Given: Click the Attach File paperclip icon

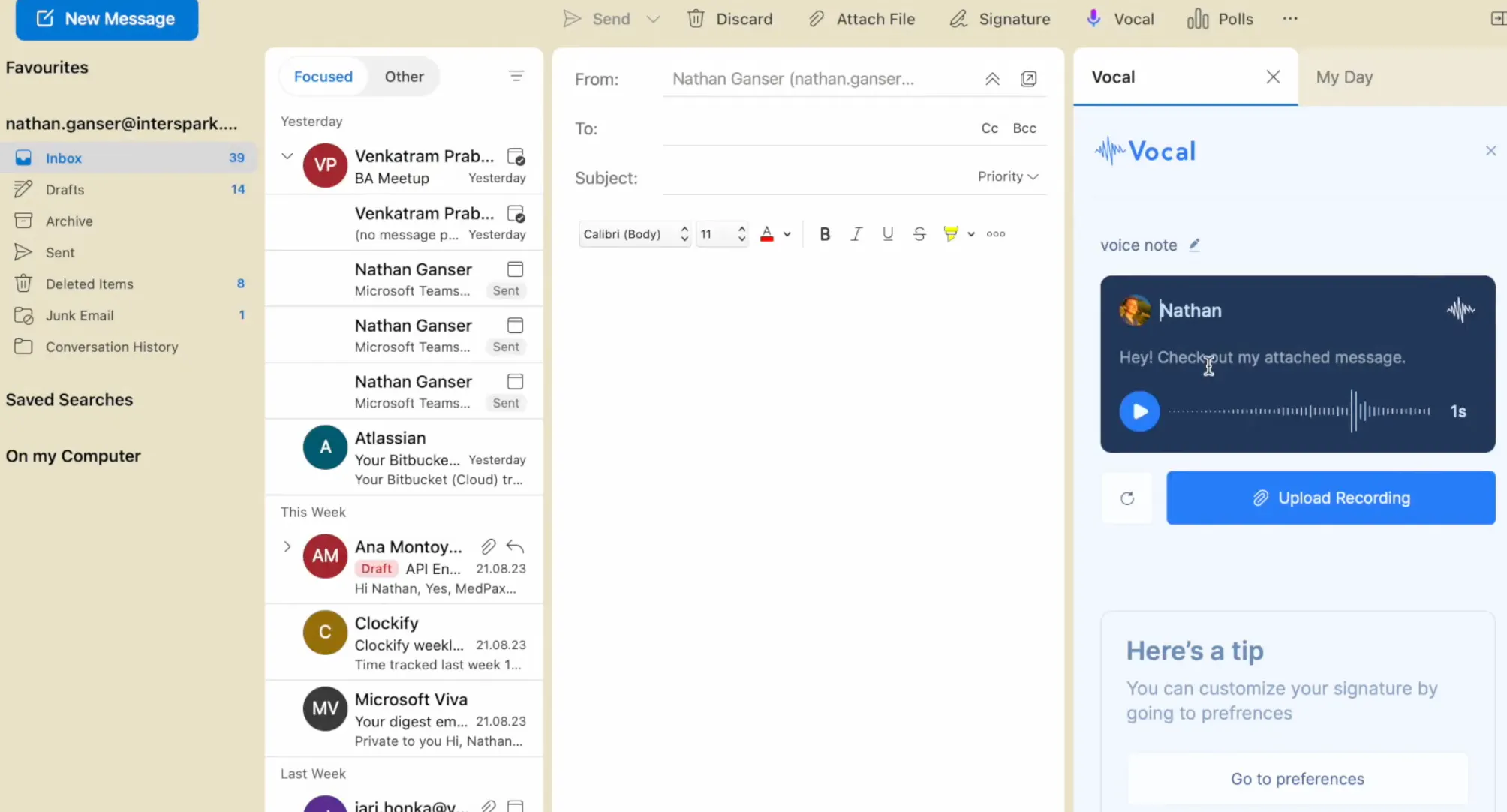Looking at the screenshot, I should pyautogui.click(x=816, y=19).
